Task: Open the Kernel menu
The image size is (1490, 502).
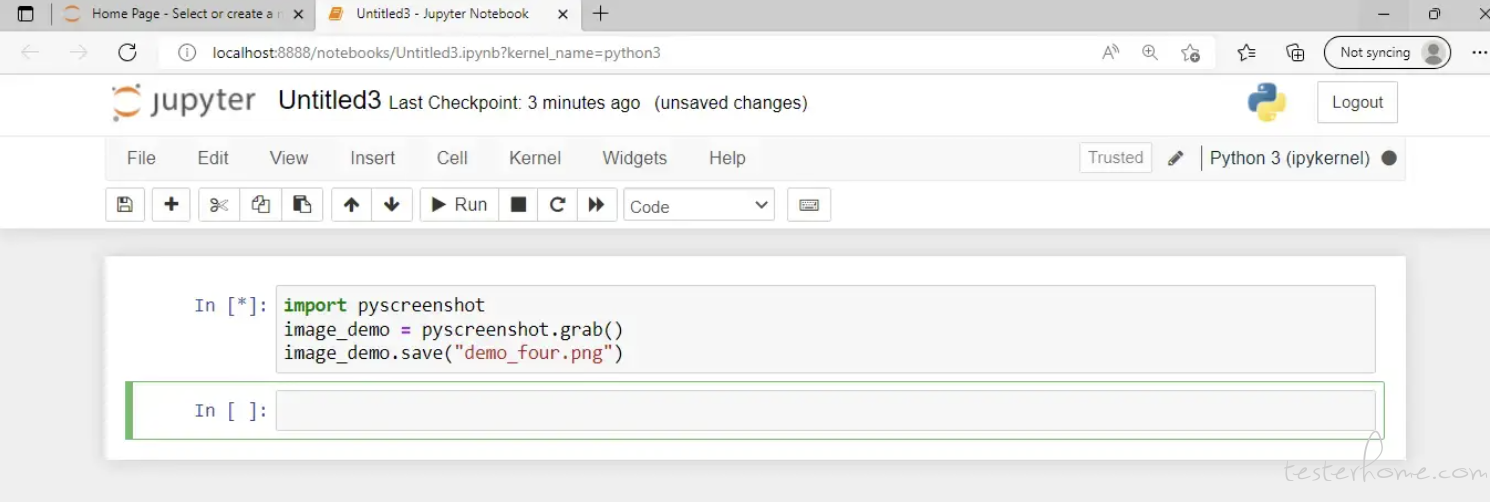Action: pyautogui.click(x=535, y=158)
